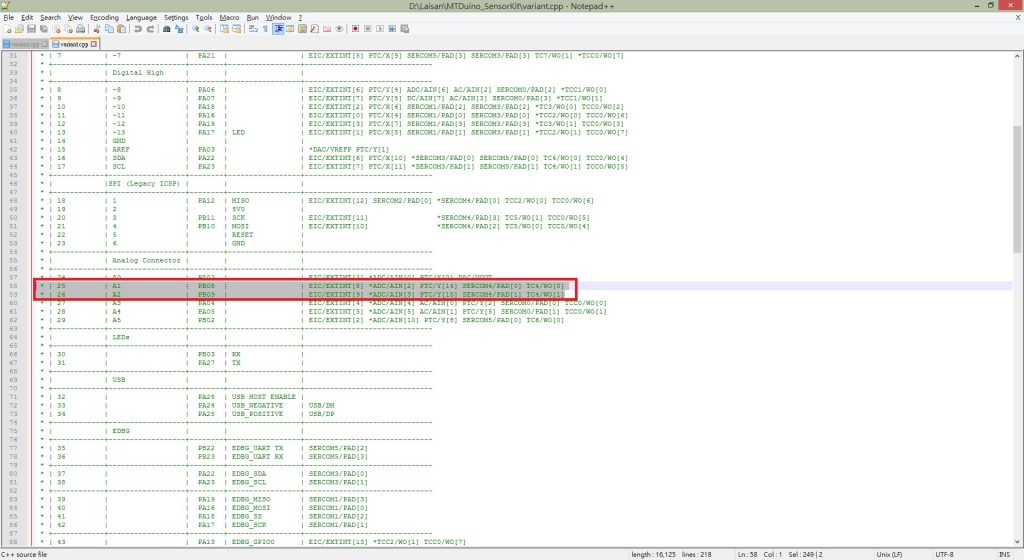Click the scrollbar down arrow
The image size is (1024, 560).
[x=1017, y=542]
